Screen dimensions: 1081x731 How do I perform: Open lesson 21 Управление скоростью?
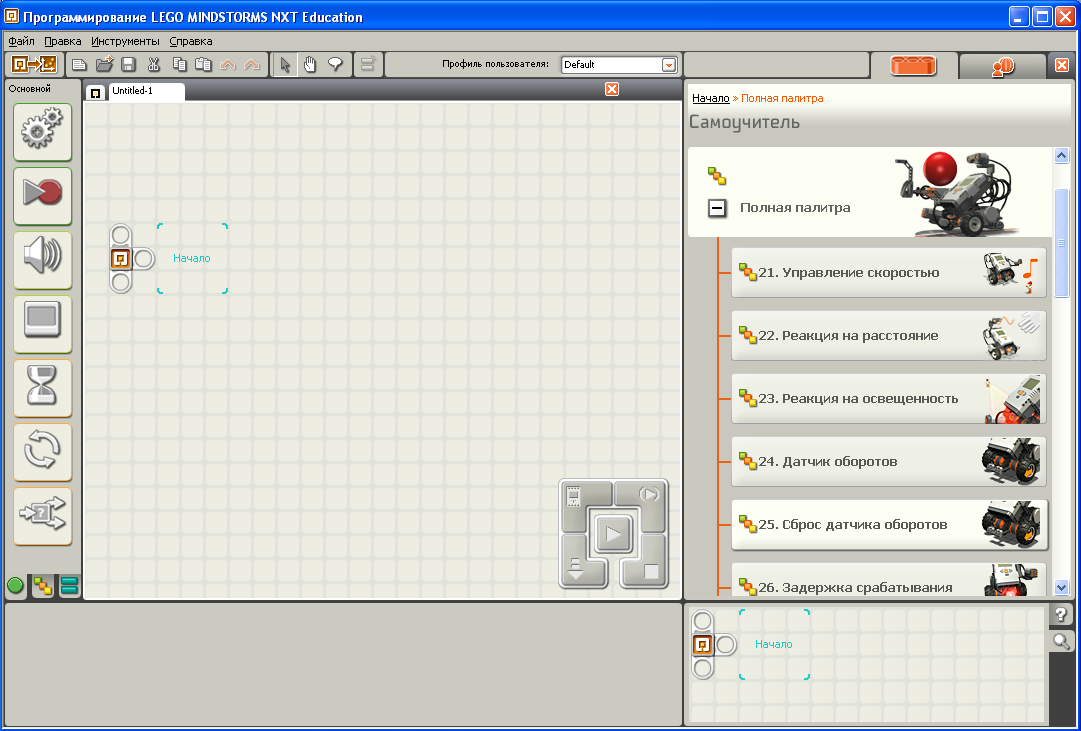[889, 272]
